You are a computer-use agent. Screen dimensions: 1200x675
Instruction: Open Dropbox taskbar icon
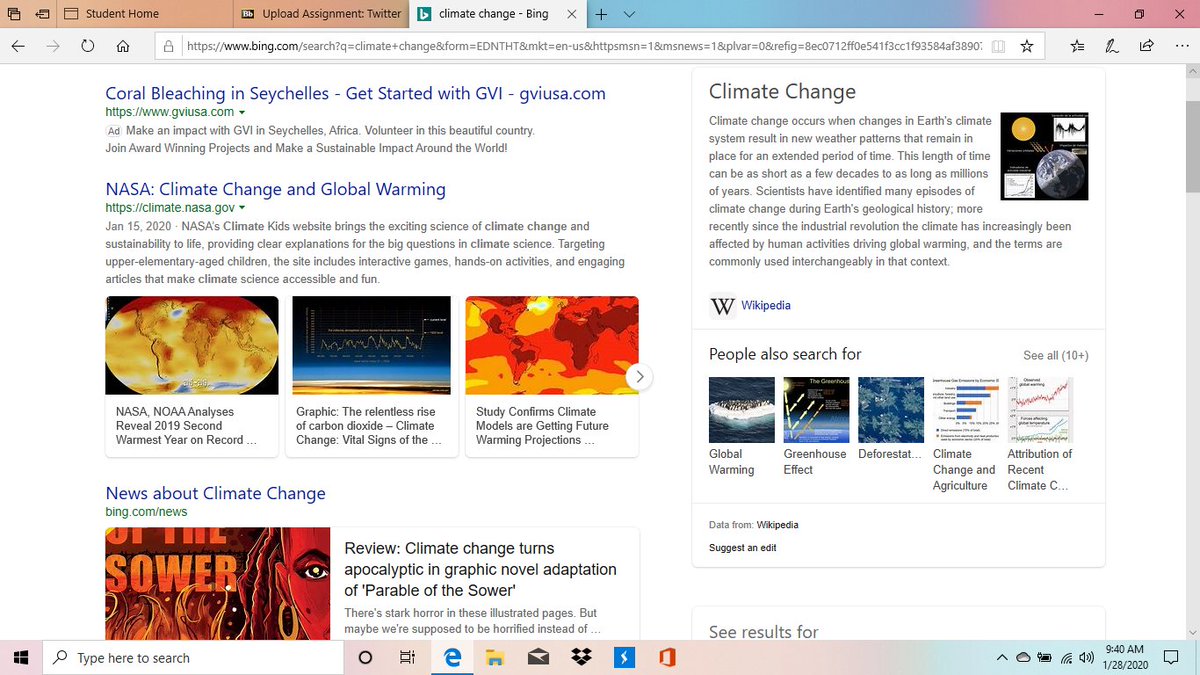tap(581, 657)
